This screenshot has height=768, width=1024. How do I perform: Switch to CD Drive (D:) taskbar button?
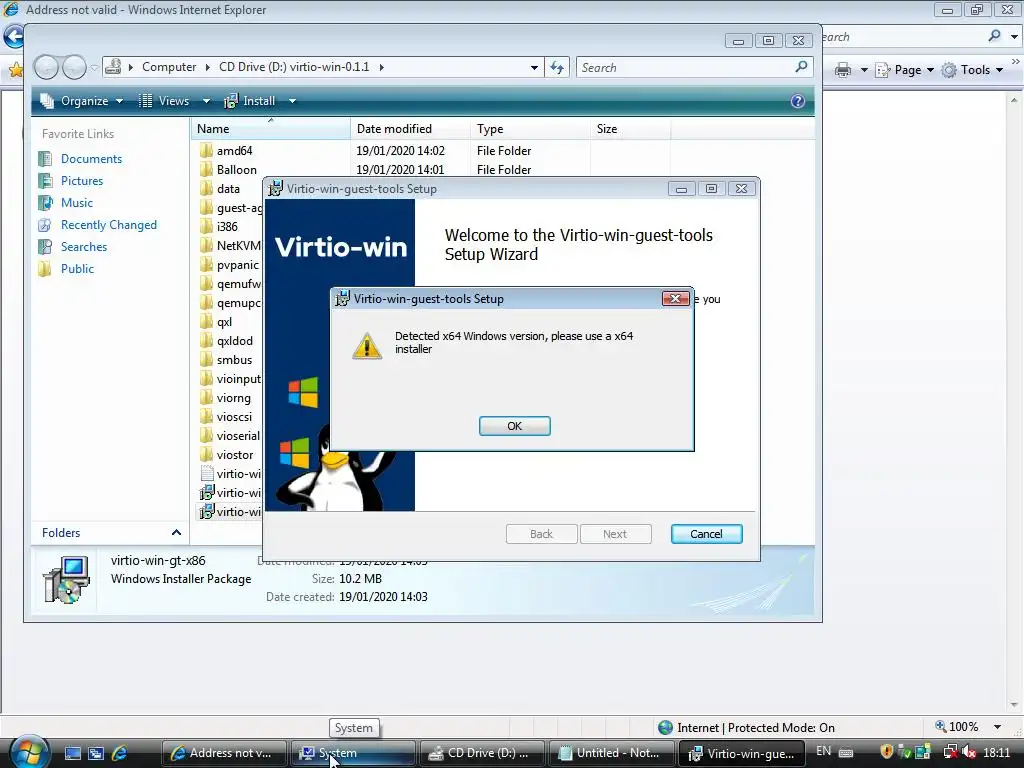point(481,753)
